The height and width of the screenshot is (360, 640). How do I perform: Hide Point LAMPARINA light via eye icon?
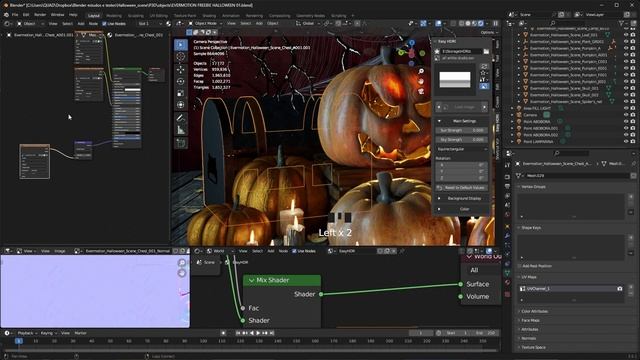click(626, 142)
